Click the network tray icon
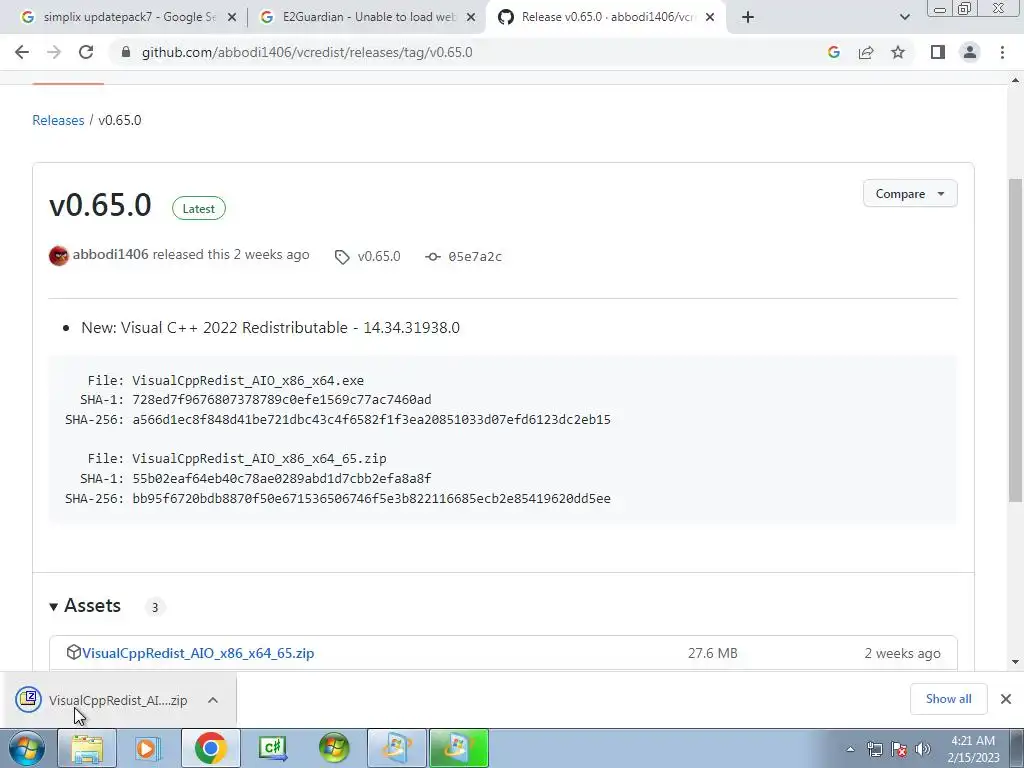Screen dimensions: 1024x768 pyautogui.click(x=874, y=750)
